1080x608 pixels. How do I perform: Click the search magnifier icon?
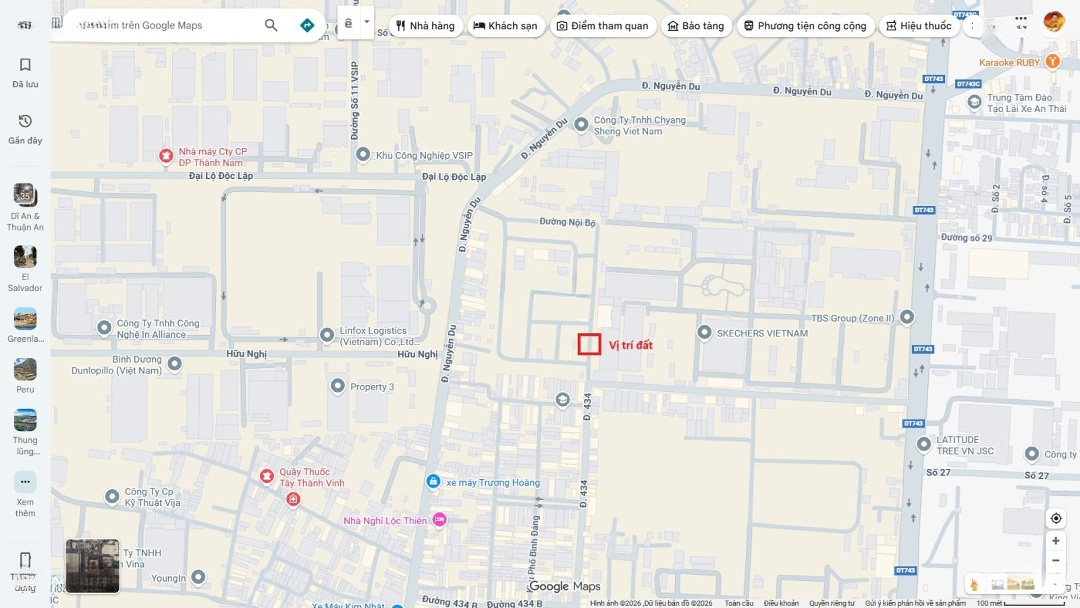tap(271, 25)
